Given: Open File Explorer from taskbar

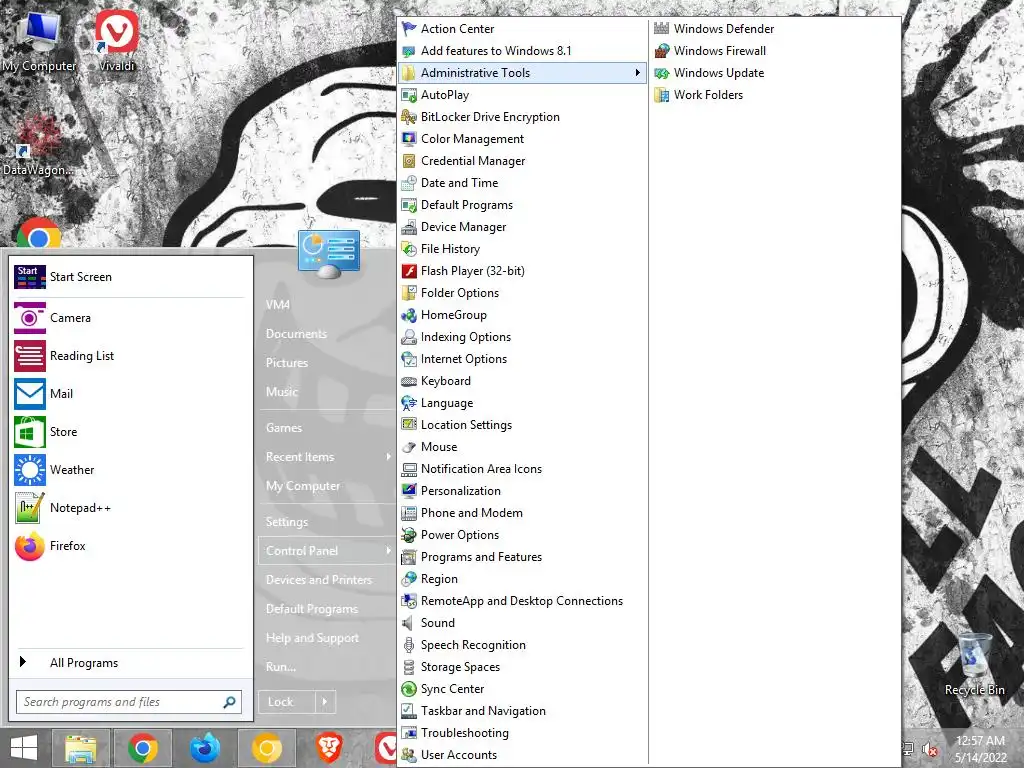Looking at the screenshot, I should click(x=81, y=748).
